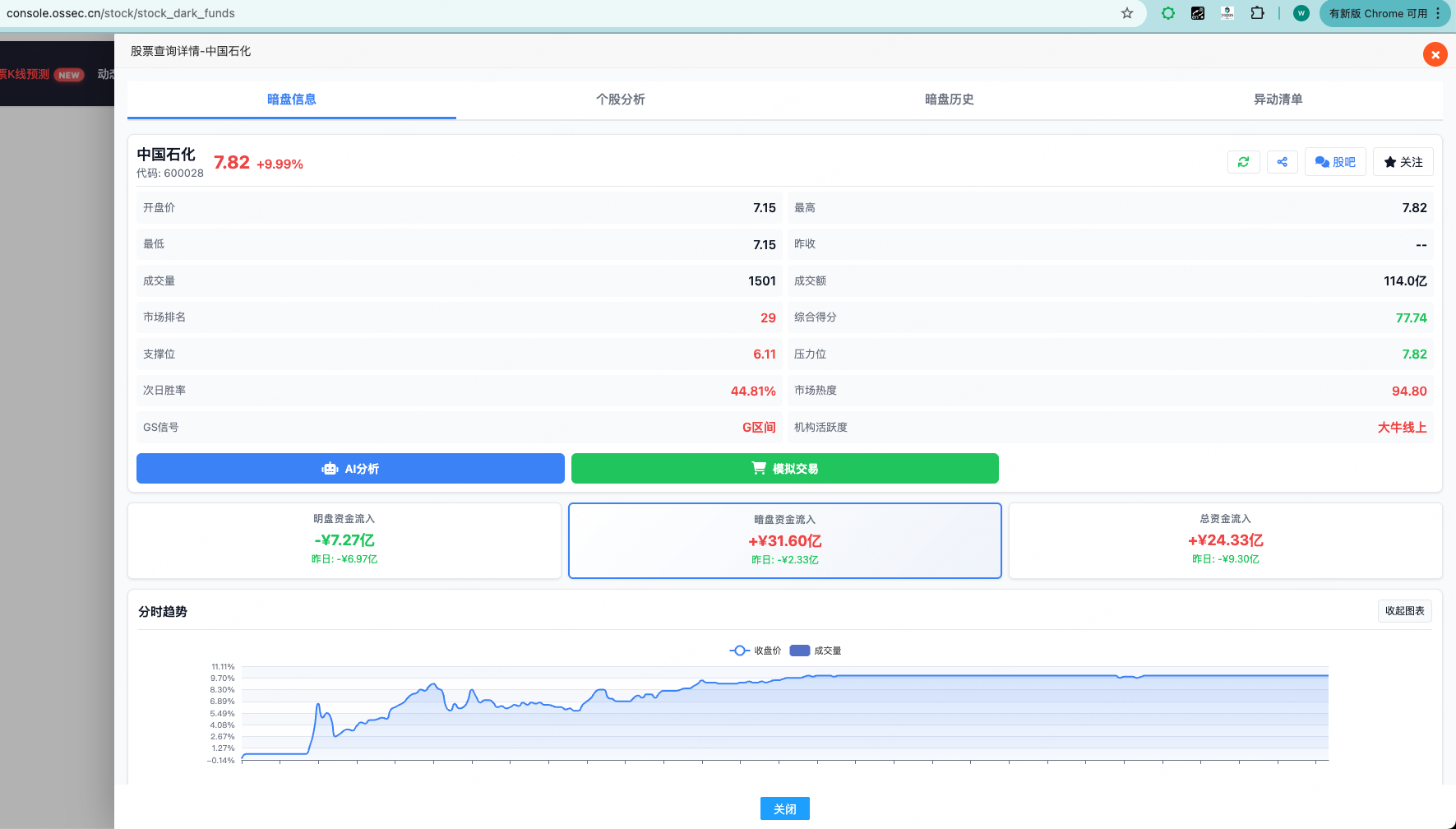Select the 明盘资金流入 card
Viewport: 1456px width, 829px height.
tap(344, 540)
